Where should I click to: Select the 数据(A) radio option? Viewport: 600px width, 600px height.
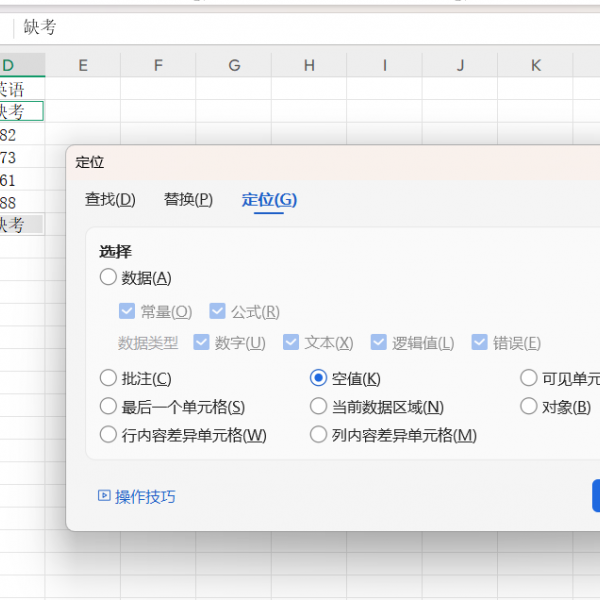click(x=108, y=278)
